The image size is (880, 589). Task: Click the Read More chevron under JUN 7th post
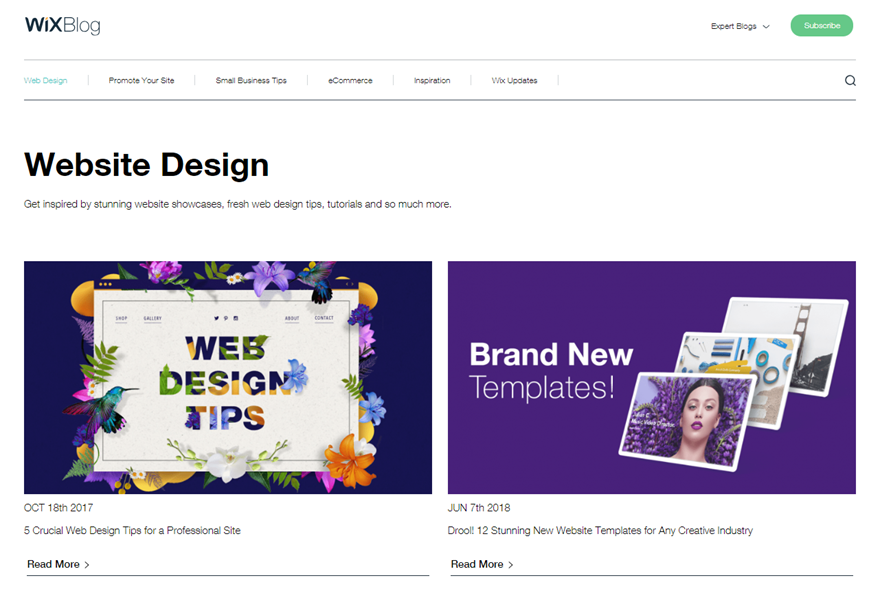[x=511, y=565]
